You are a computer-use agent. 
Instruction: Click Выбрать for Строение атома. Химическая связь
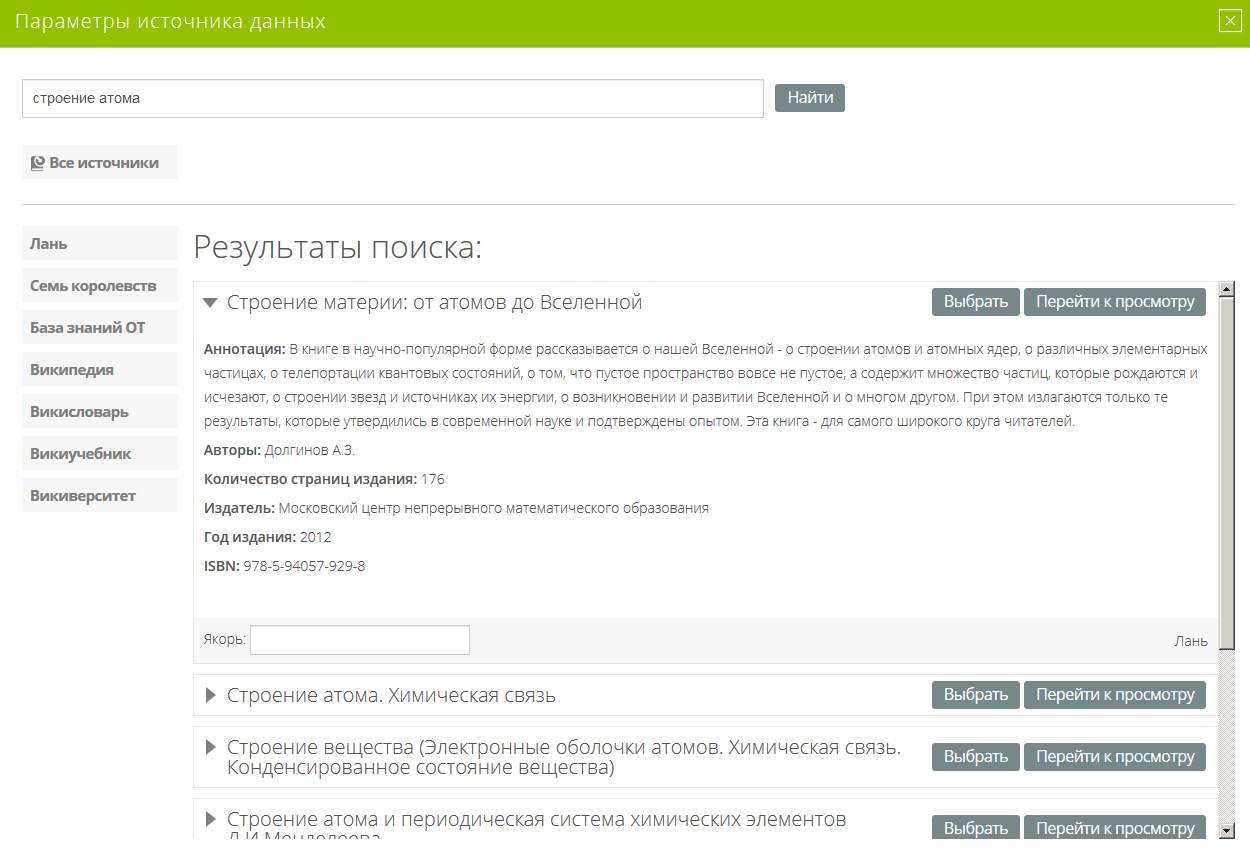pyautogui.click(x=975, y=695)
